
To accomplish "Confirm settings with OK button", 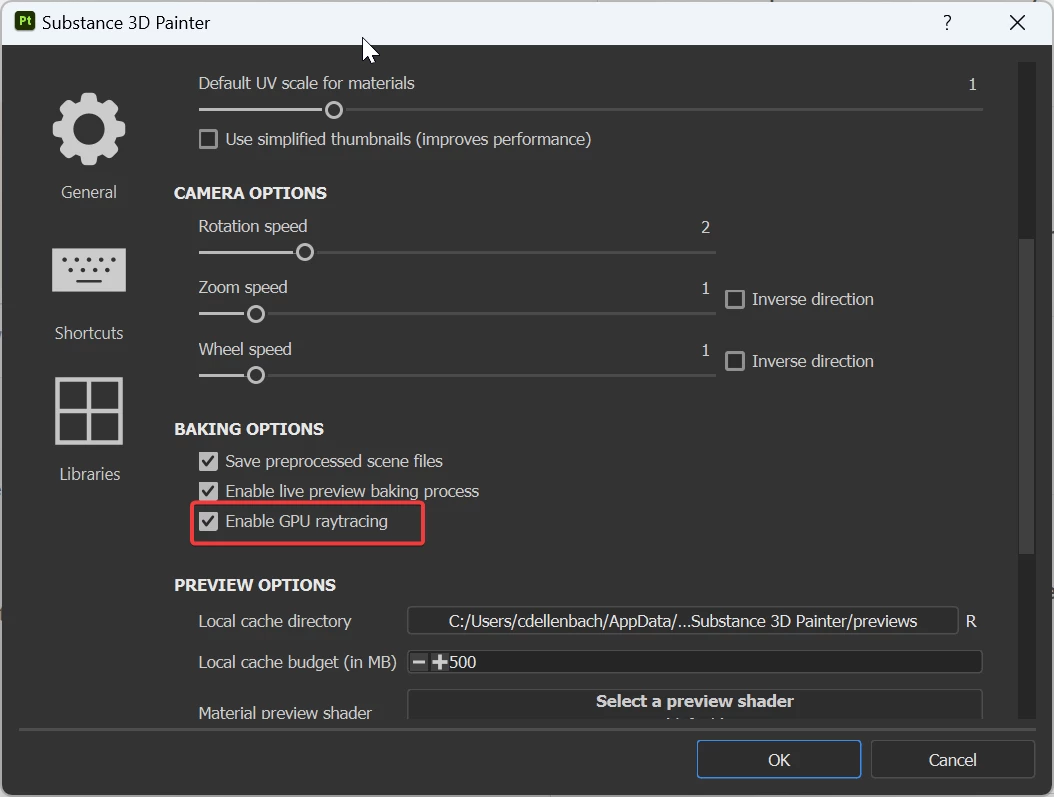I will point(778,759).
